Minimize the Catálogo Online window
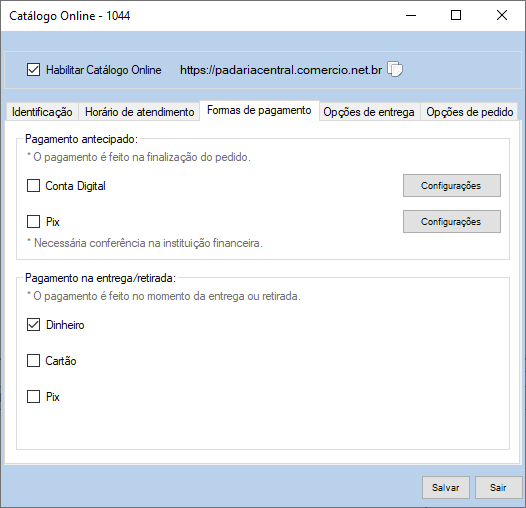Viewport: 526px width, 508px height. (411, 15)
